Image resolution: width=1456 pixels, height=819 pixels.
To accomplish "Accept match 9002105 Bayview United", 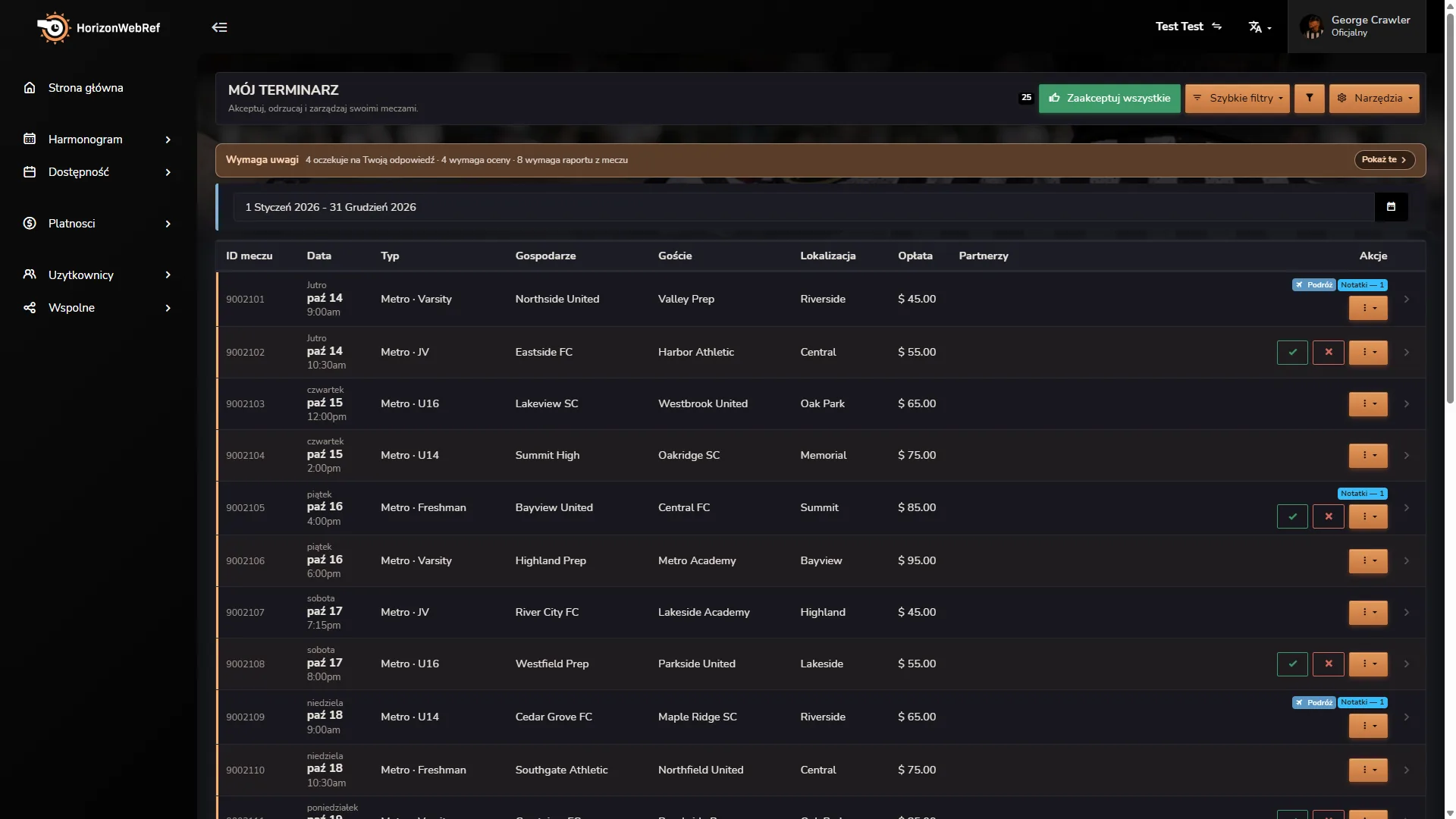I will [x=1292, y=516].
